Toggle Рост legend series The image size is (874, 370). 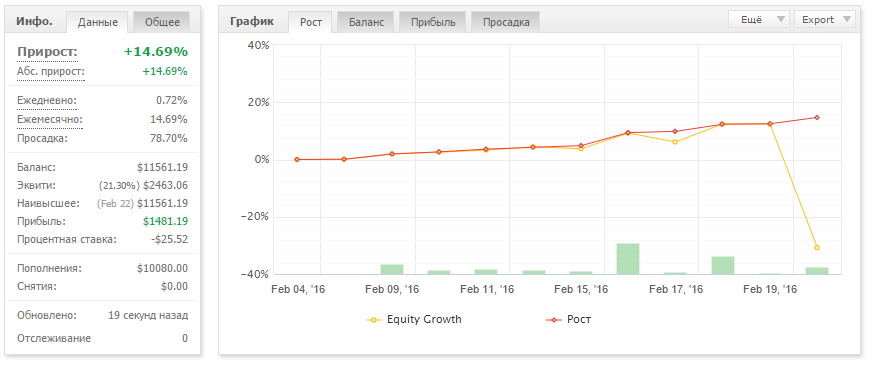coord(569,319)
